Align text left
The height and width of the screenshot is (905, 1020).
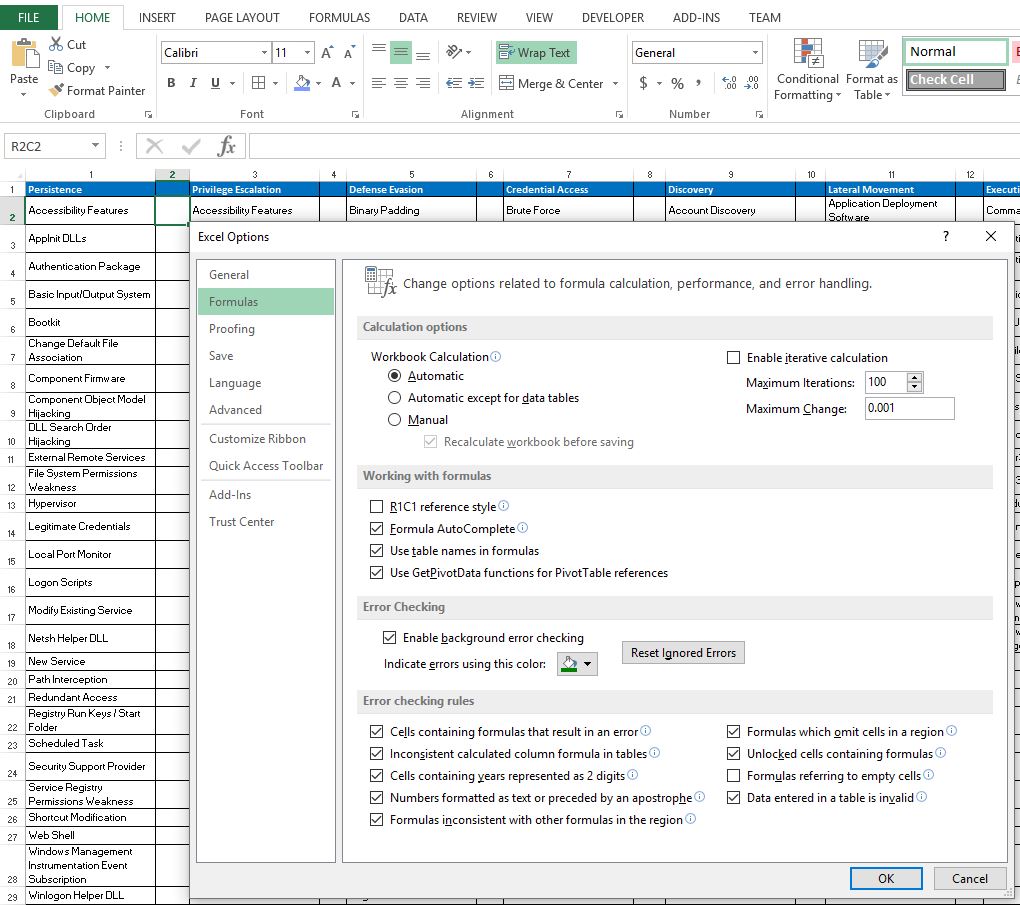[x=379, y=83]
